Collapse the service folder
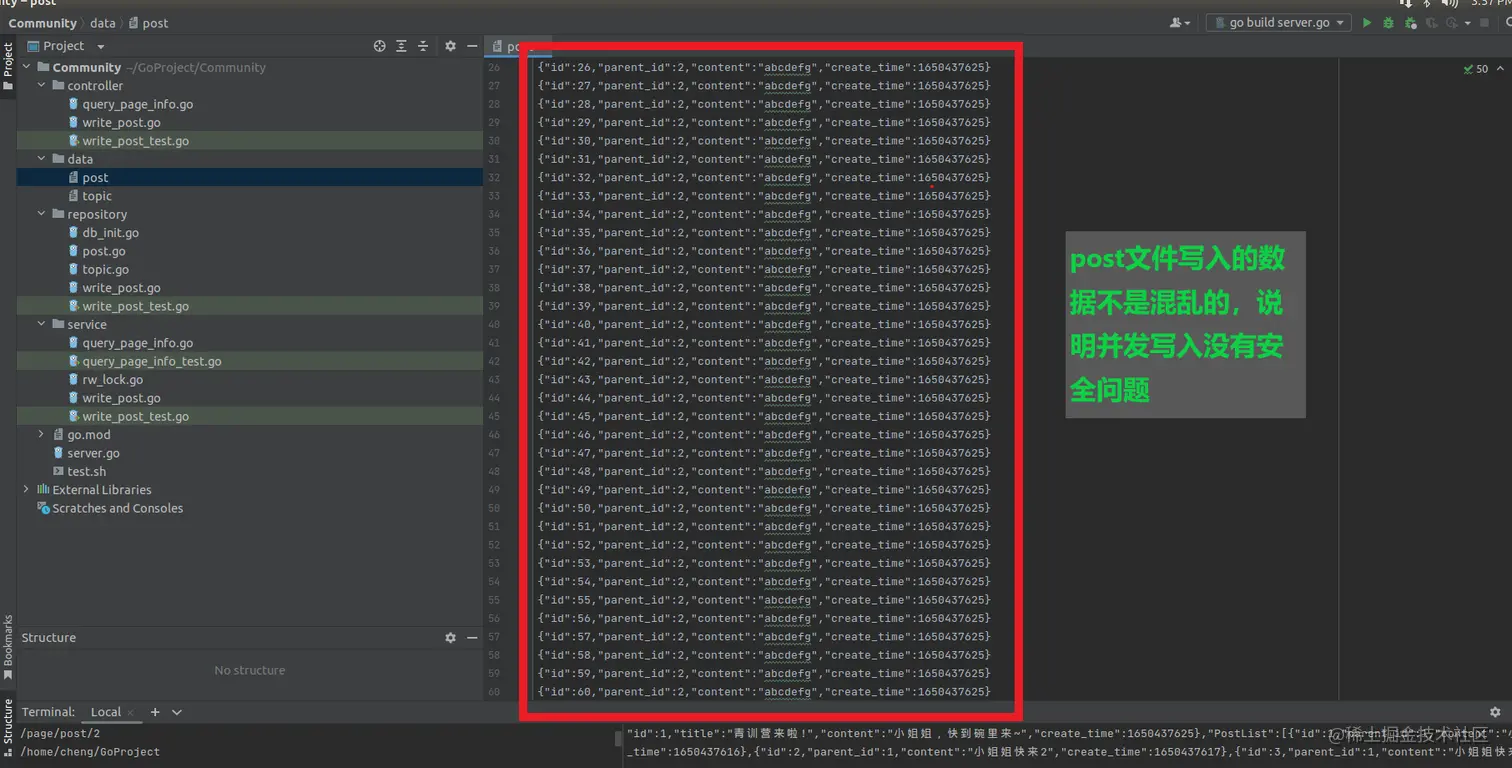This screenshot has width=1512, height=768. click(42, 324)
